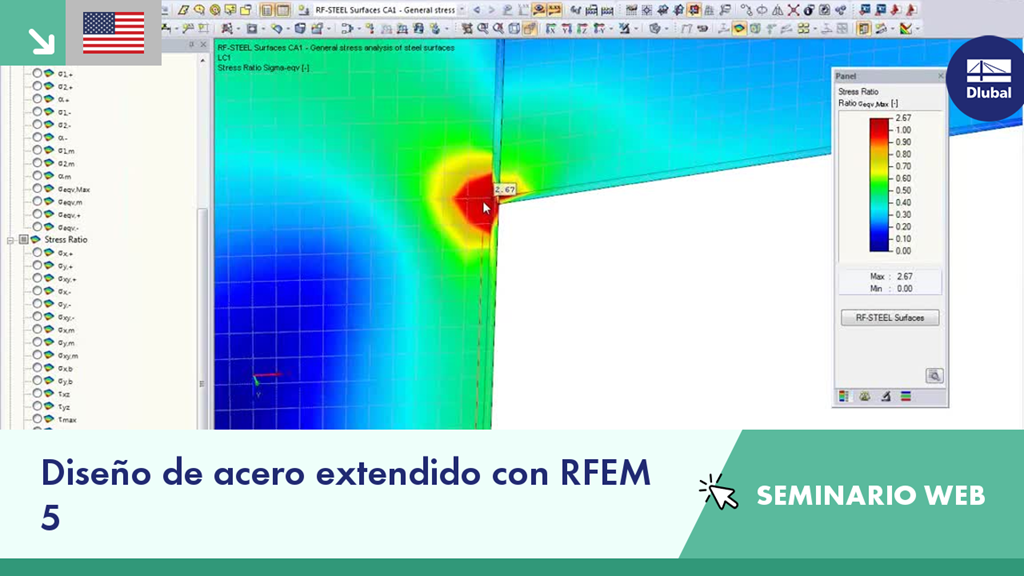Select the τmax stress ratio radio button

(x=37, y=419)
